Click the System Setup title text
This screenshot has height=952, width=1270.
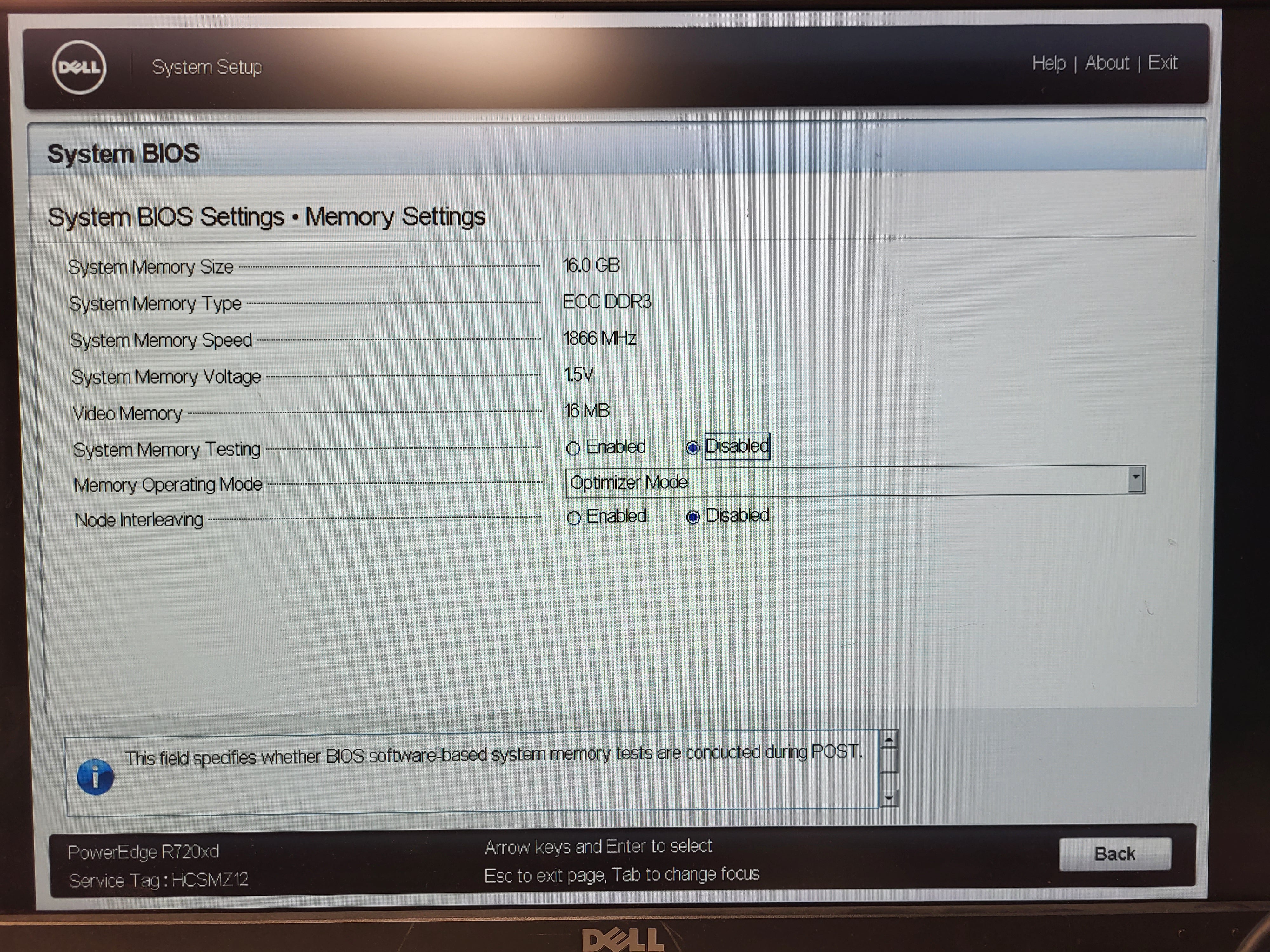[207, 67]
